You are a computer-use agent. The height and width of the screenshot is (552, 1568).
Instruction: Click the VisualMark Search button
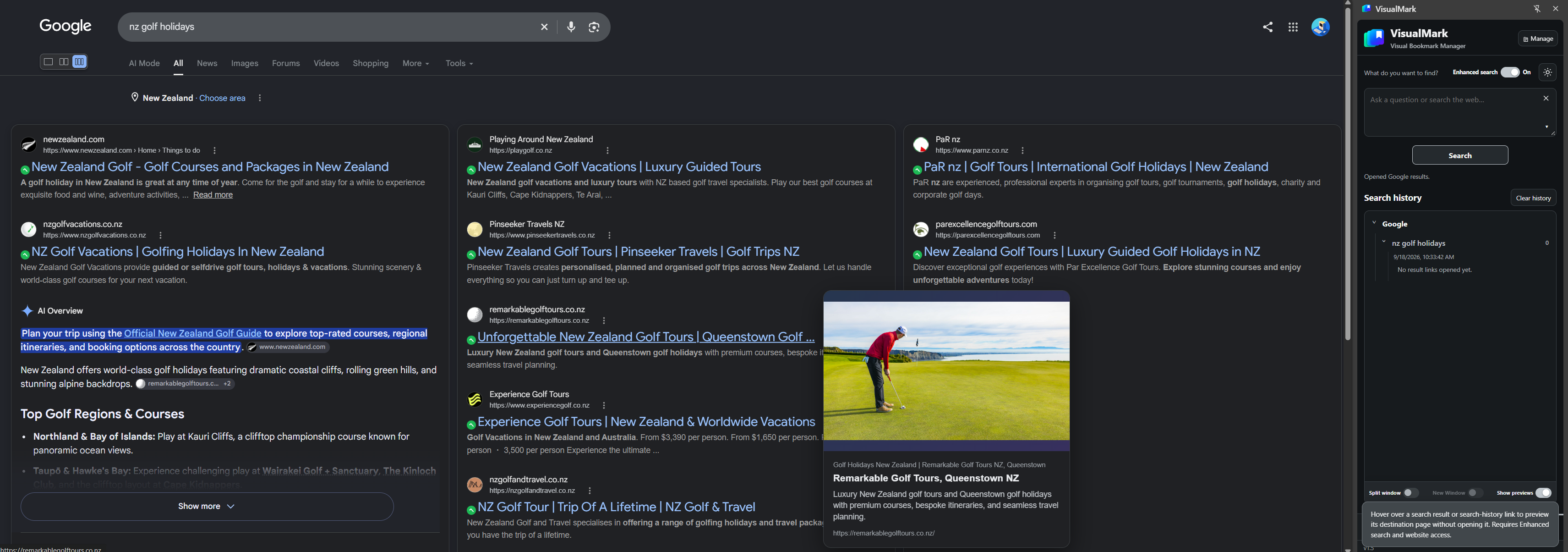[x=1459, y=155]
